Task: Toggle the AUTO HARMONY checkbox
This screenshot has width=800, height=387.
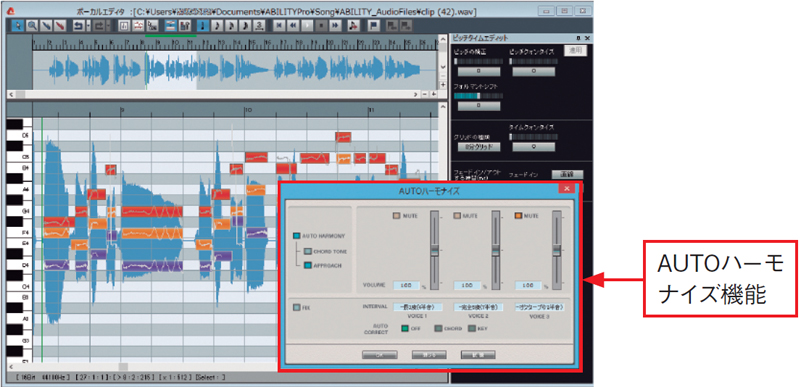Action: coord(296,236)
